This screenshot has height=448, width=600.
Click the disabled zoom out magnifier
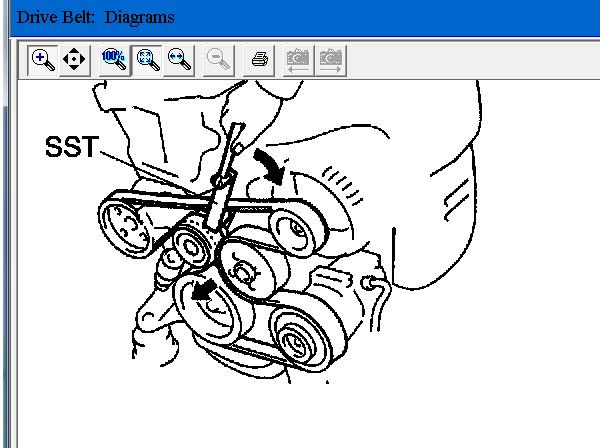tap(218, 60)
